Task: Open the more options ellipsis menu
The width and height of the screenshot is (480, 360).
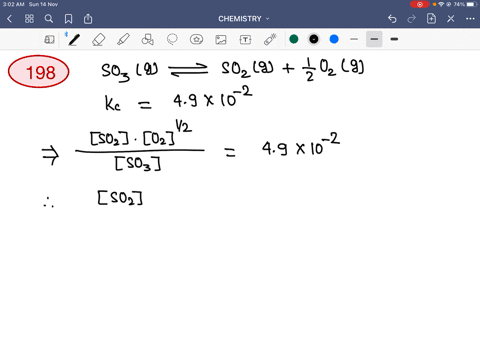Action: click(470, 19)
